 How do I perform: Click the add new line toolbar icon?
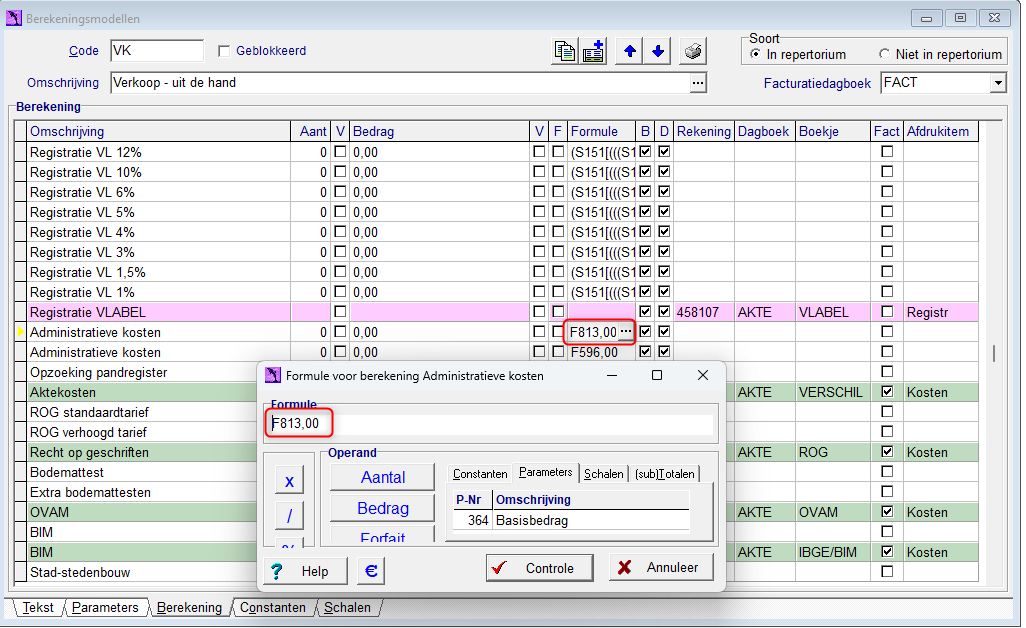pyautogui.click(x=593, y=51)
